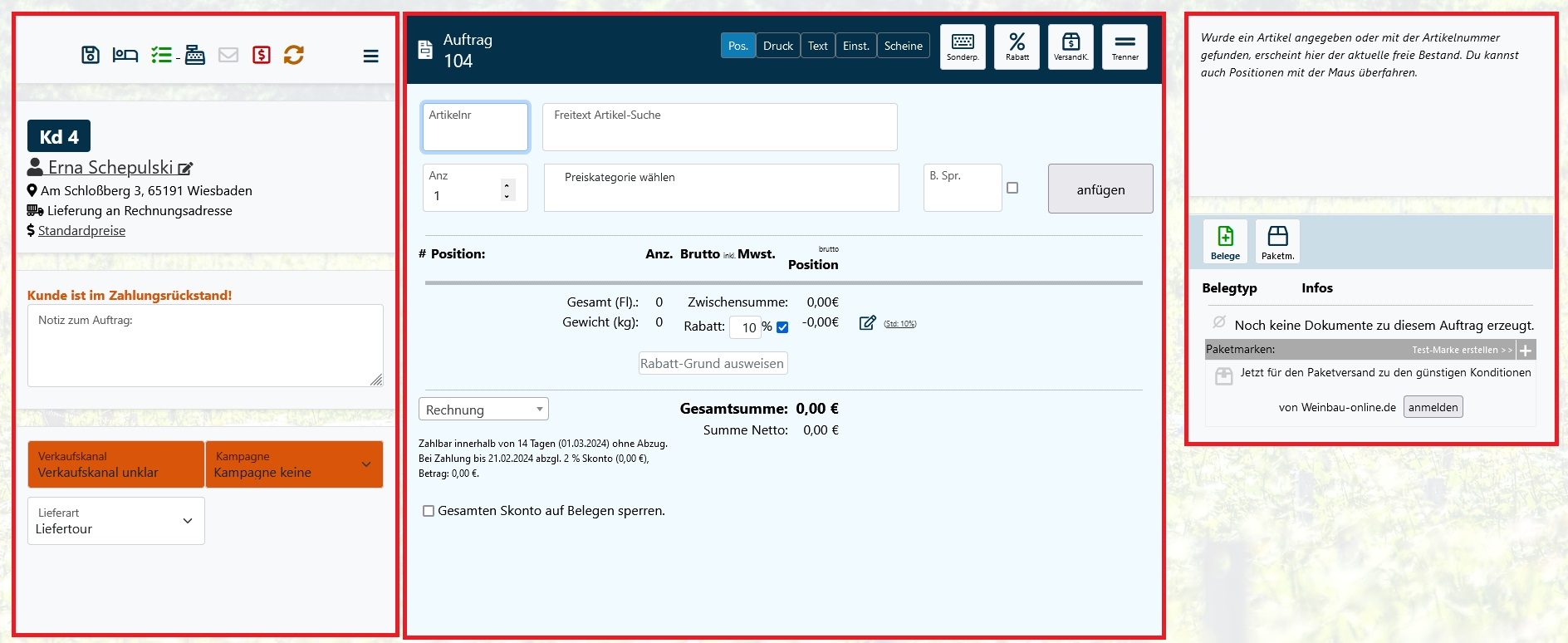The width and height of the screenshot is (1568, 643).
Task: Open the Sonderp. keyboard icon button
Action: [963, 47]
